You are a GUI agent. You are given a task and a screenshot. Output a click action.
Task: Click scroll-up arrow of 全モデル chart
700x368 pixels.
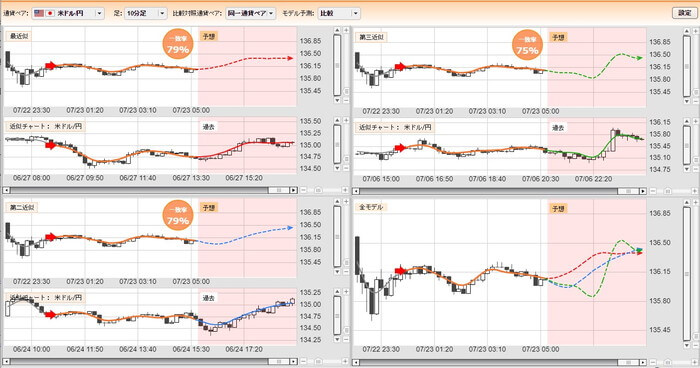(x=687, y=203)
